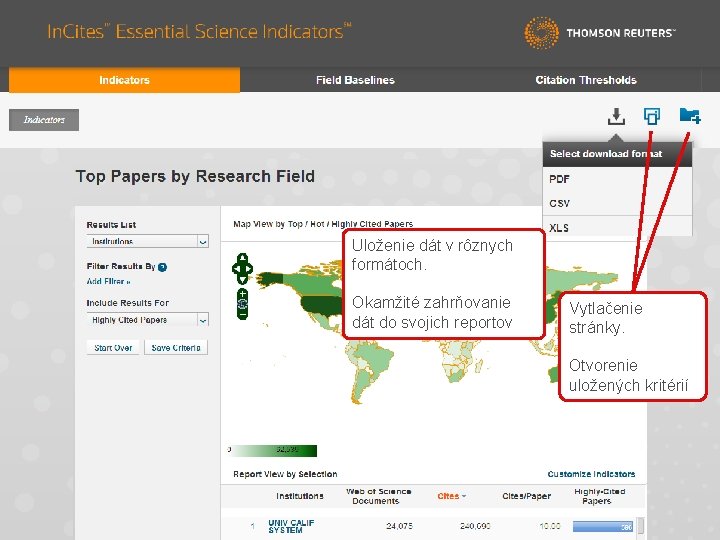Screen dimensions: 720x540
Task: Click the print page icon
Action: [652, 116]
